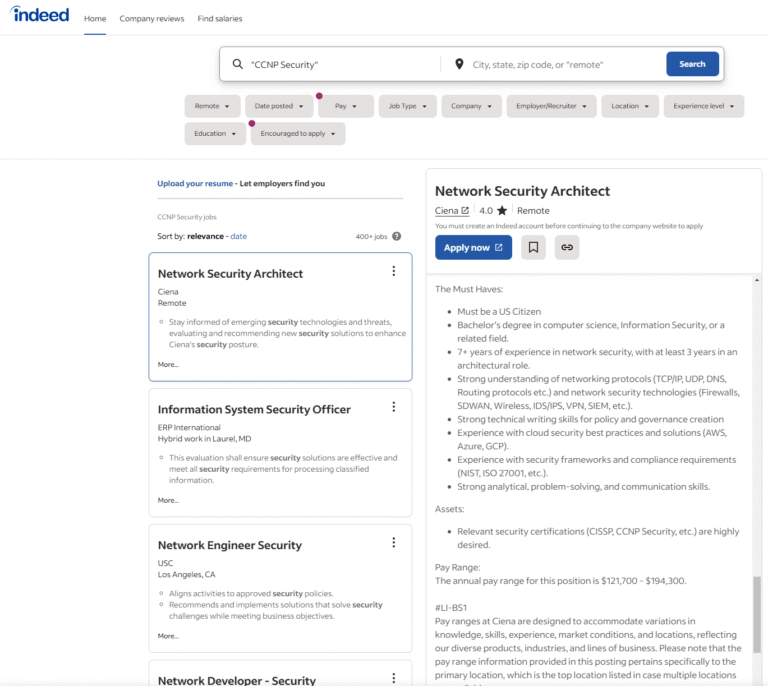Open the Job Type filter
The image size is (768, 686).
tap(408, 106)
